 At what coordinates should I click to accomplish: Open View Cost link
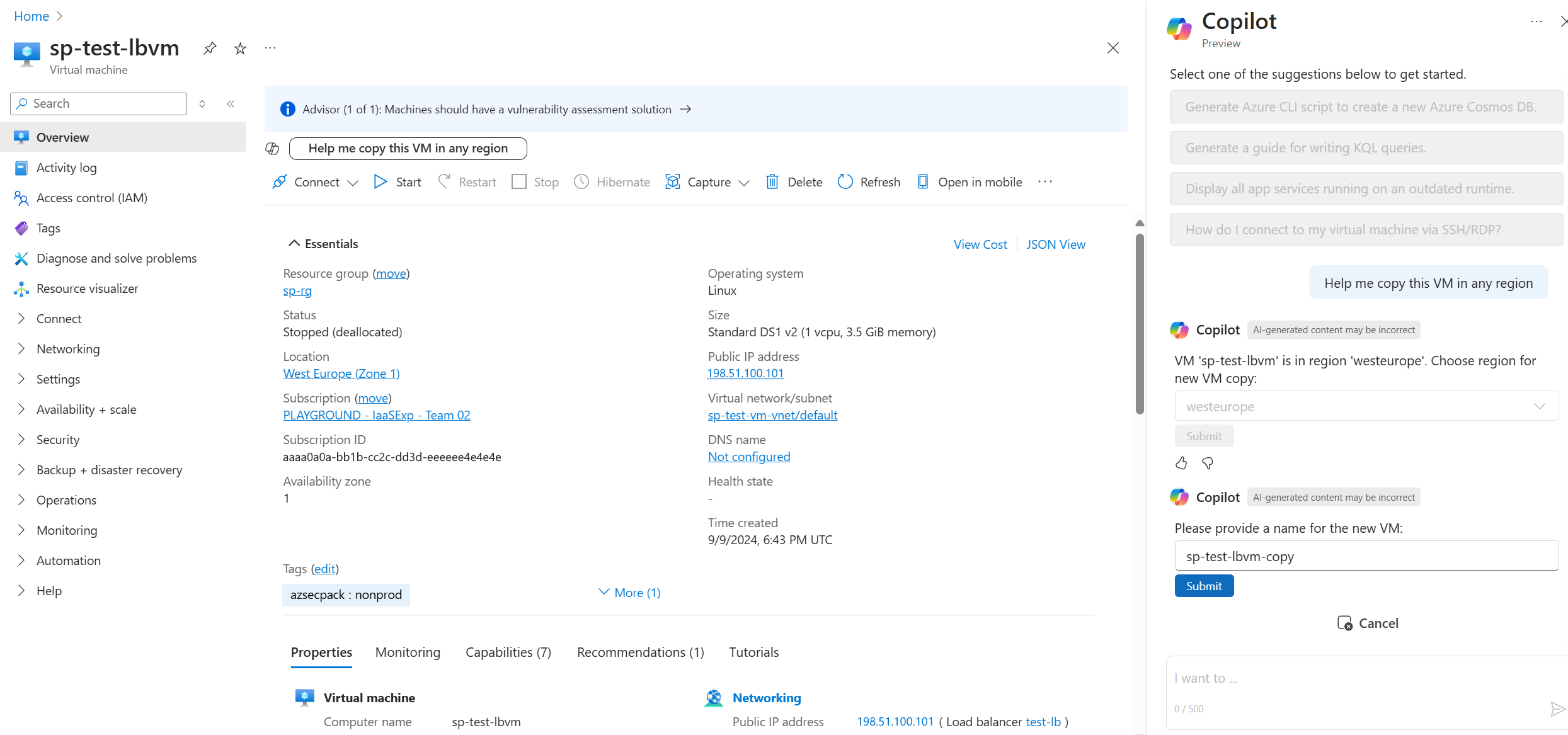980,244
